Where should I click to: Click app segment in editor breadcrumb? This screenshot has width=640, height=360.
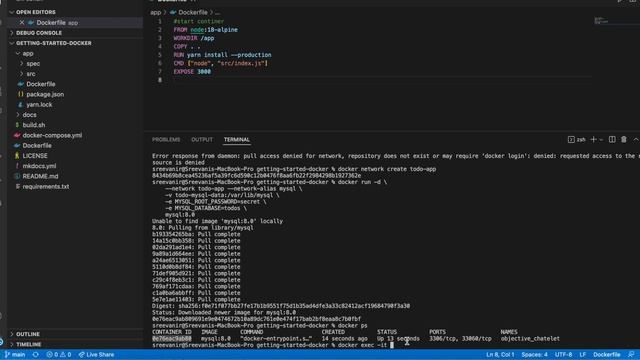point(156,13)
